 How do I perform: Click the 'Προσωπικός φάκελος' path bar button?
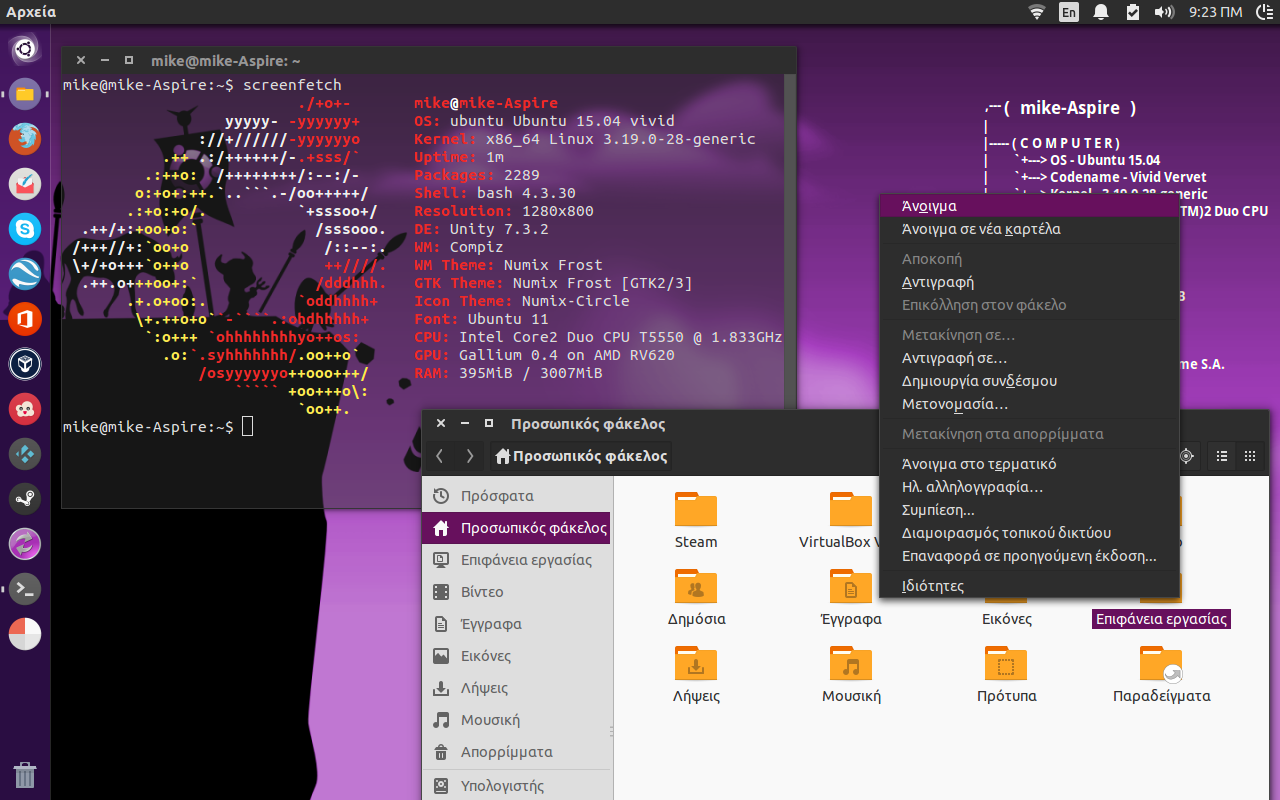pyautogui.click(x=580, y=456)
